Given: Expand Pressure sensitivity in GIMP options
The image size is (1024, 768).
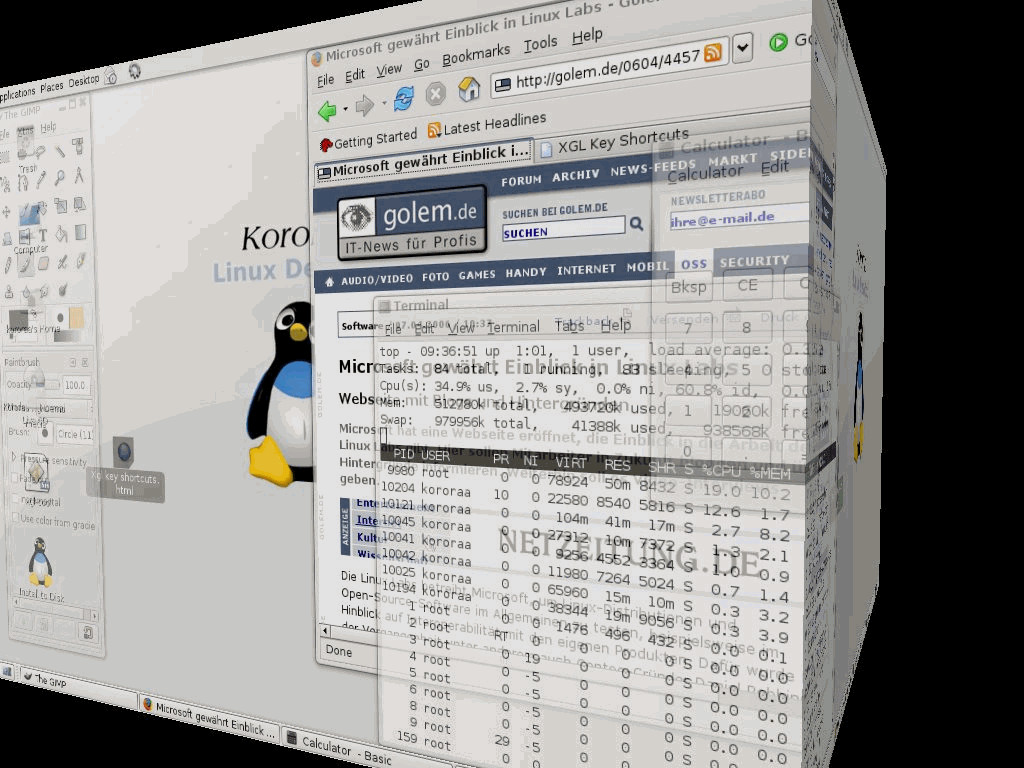Looking at the screenshot, I should [x=14, y=457].
